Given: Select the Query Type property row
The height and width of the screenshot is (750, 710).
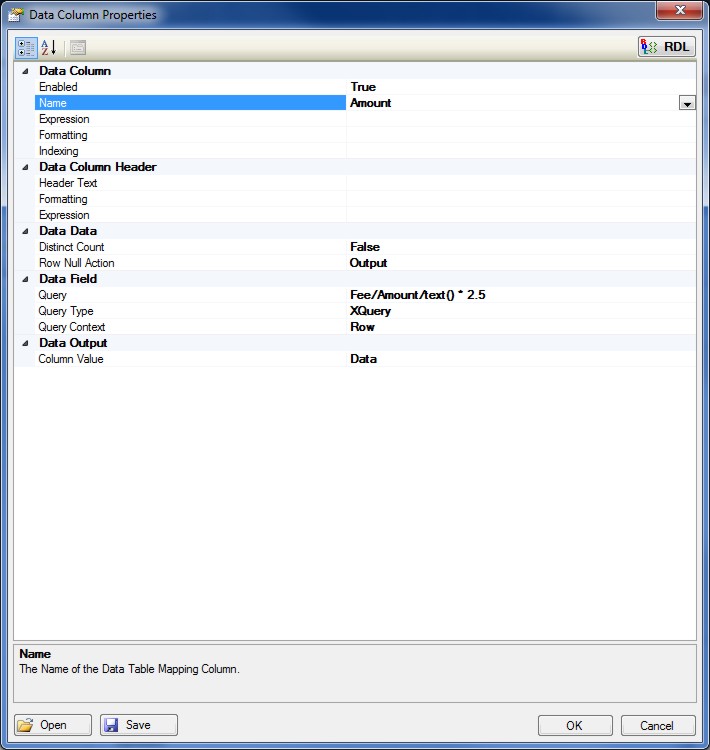Looking at the screenshot, I should [x=65, y=311].
